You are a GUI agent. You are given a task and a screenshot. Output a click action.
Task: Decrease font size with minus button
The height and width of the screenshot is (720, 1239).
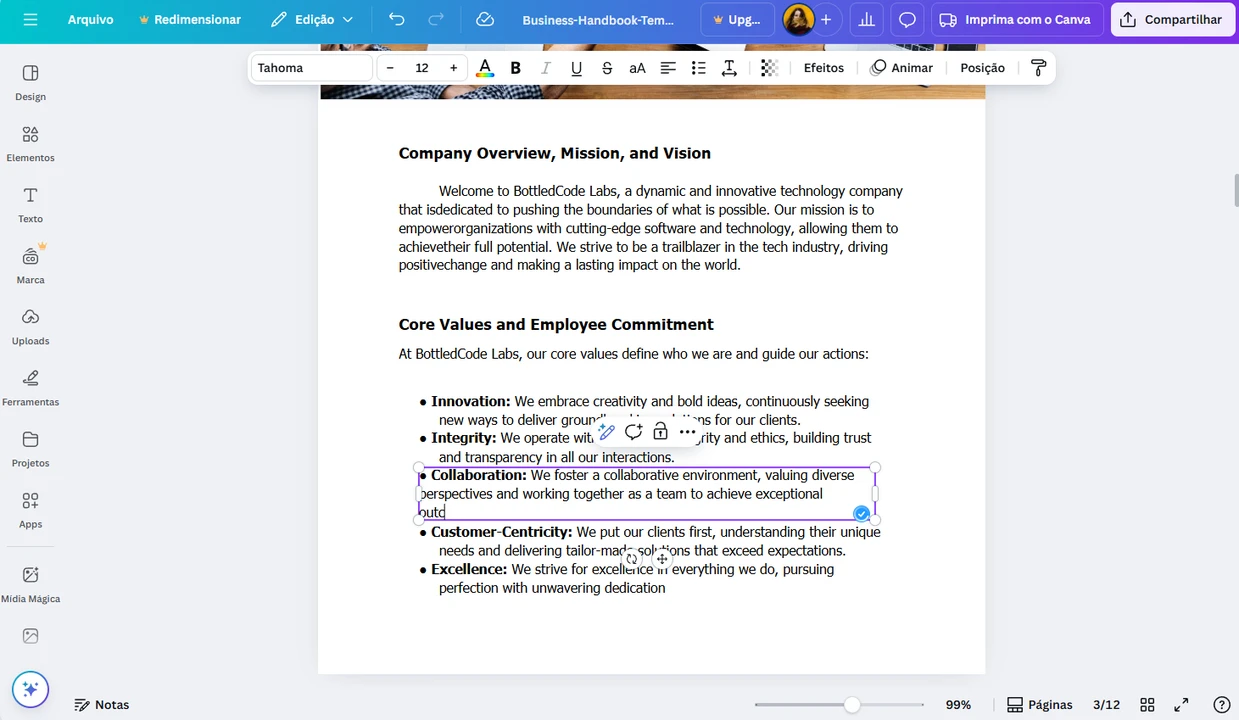[390, 68]
